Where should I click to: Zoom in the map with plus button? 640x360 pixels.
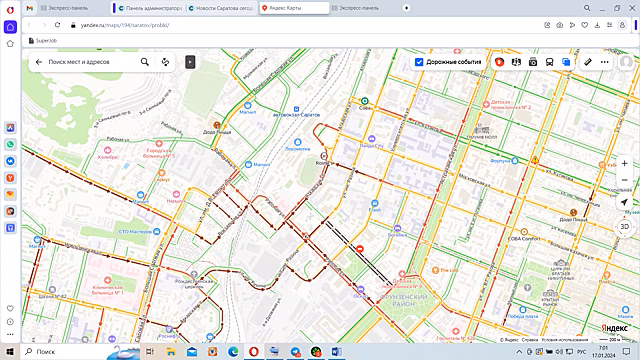point(624,164)
